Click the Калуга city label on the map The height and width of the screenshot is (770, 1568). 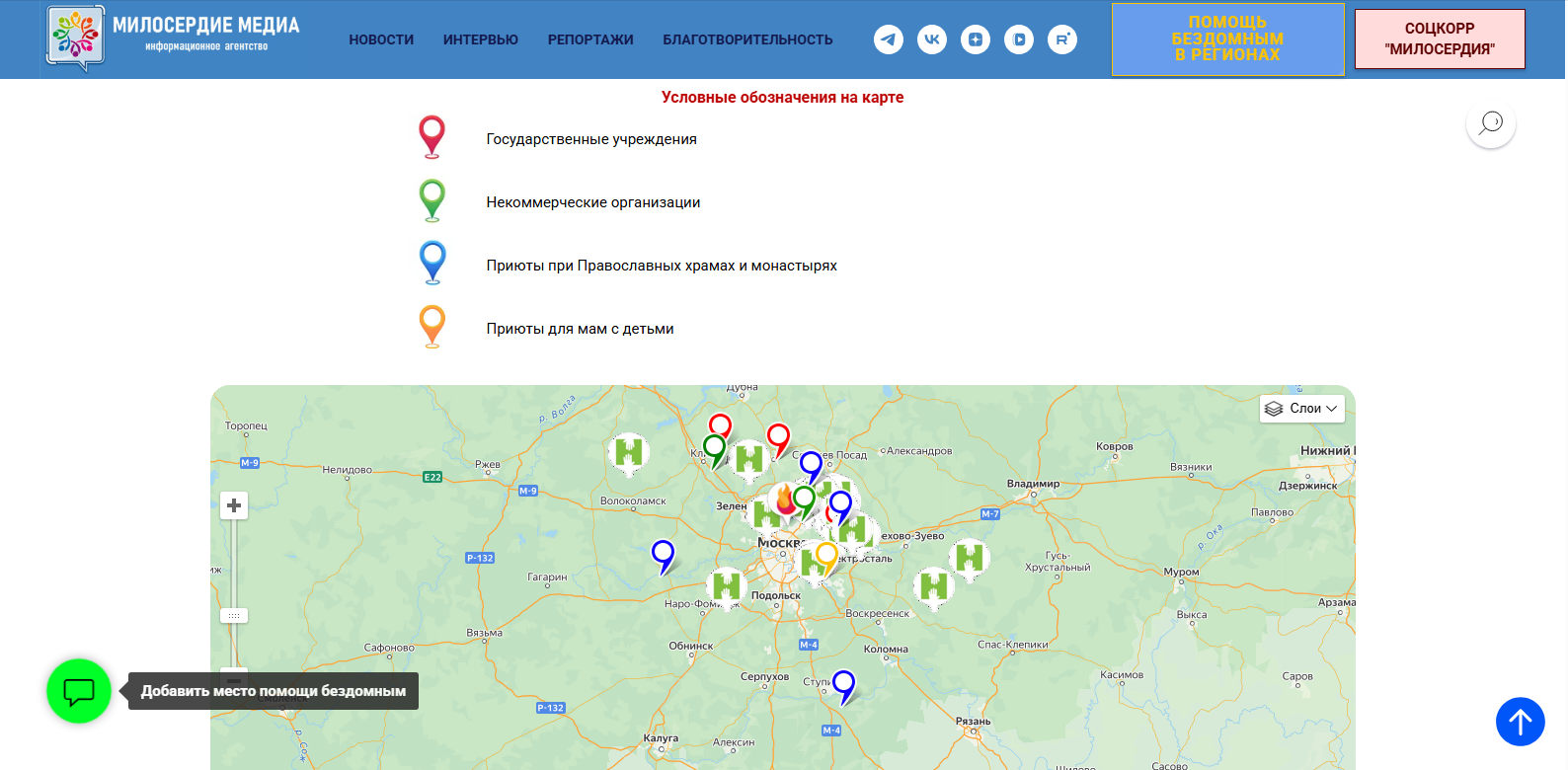[661, 738]
